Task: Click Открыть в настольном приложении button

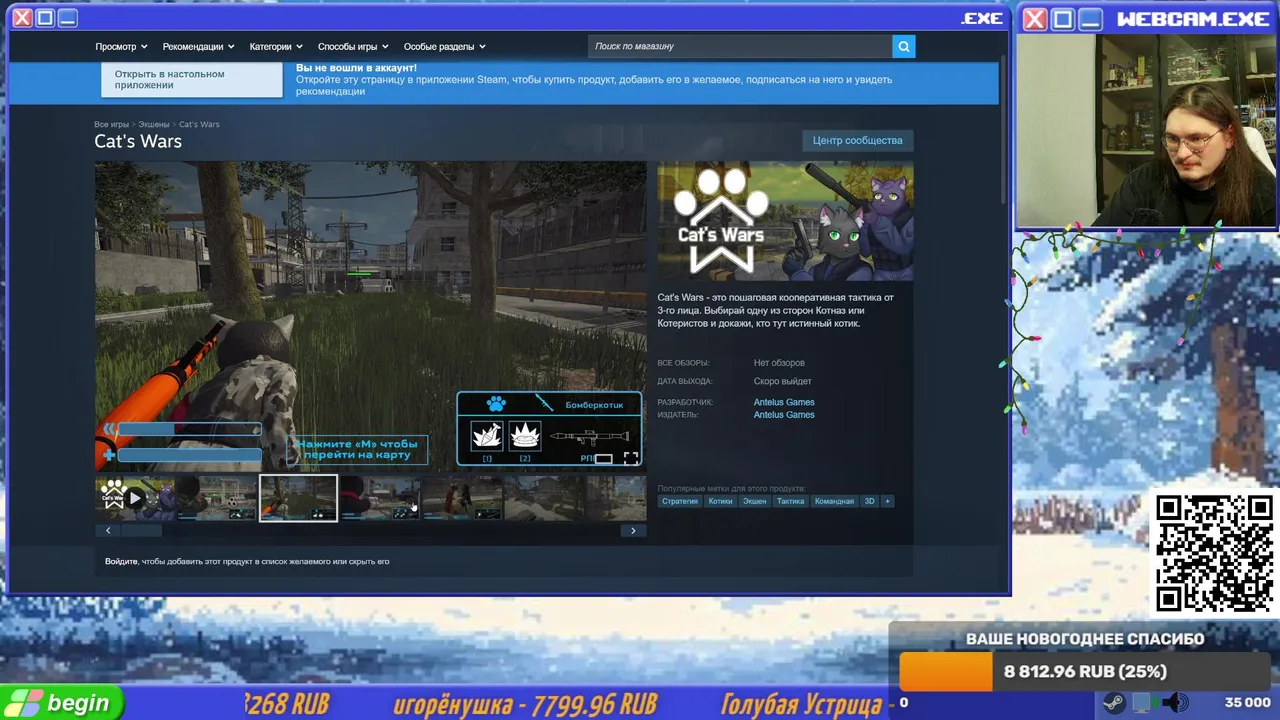Action: [x=192, y=80]
